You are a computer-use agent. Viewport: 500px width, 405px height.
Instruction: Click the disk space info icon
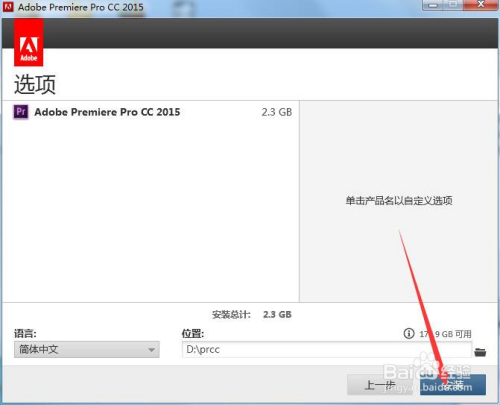tap(409, 333)
